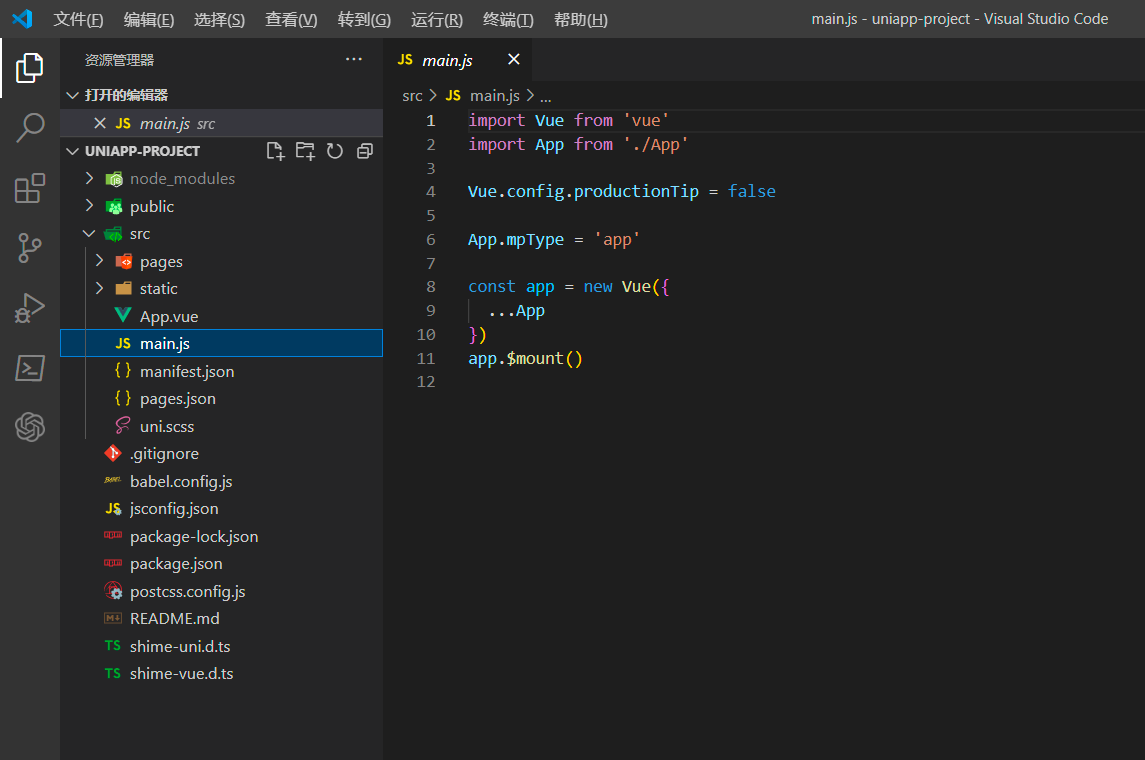This screenshot has height=760, width=1145.
Task: Expand the pages folder
Action: [99, 261]
